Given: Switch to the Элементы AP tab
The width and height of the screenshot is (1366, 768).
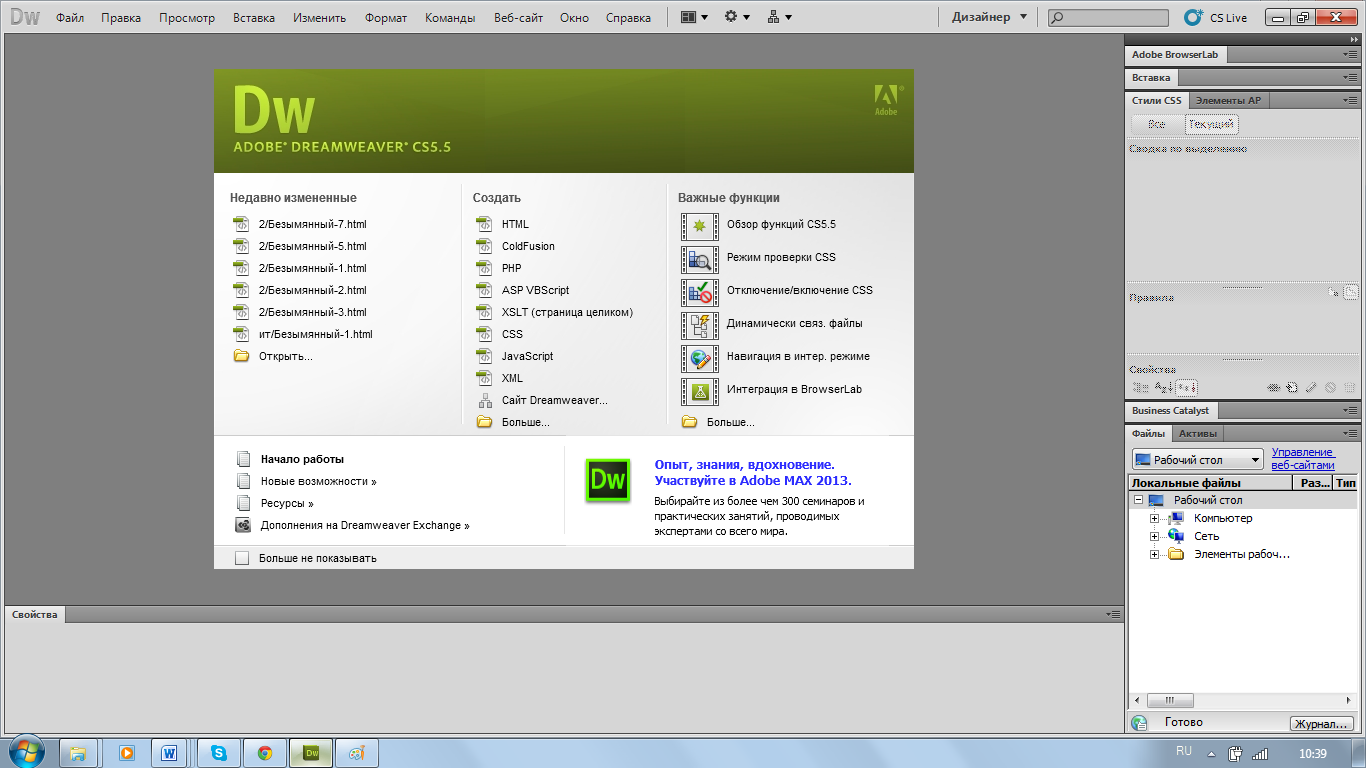Looking at the screenshot, I should pos(1228,100).
